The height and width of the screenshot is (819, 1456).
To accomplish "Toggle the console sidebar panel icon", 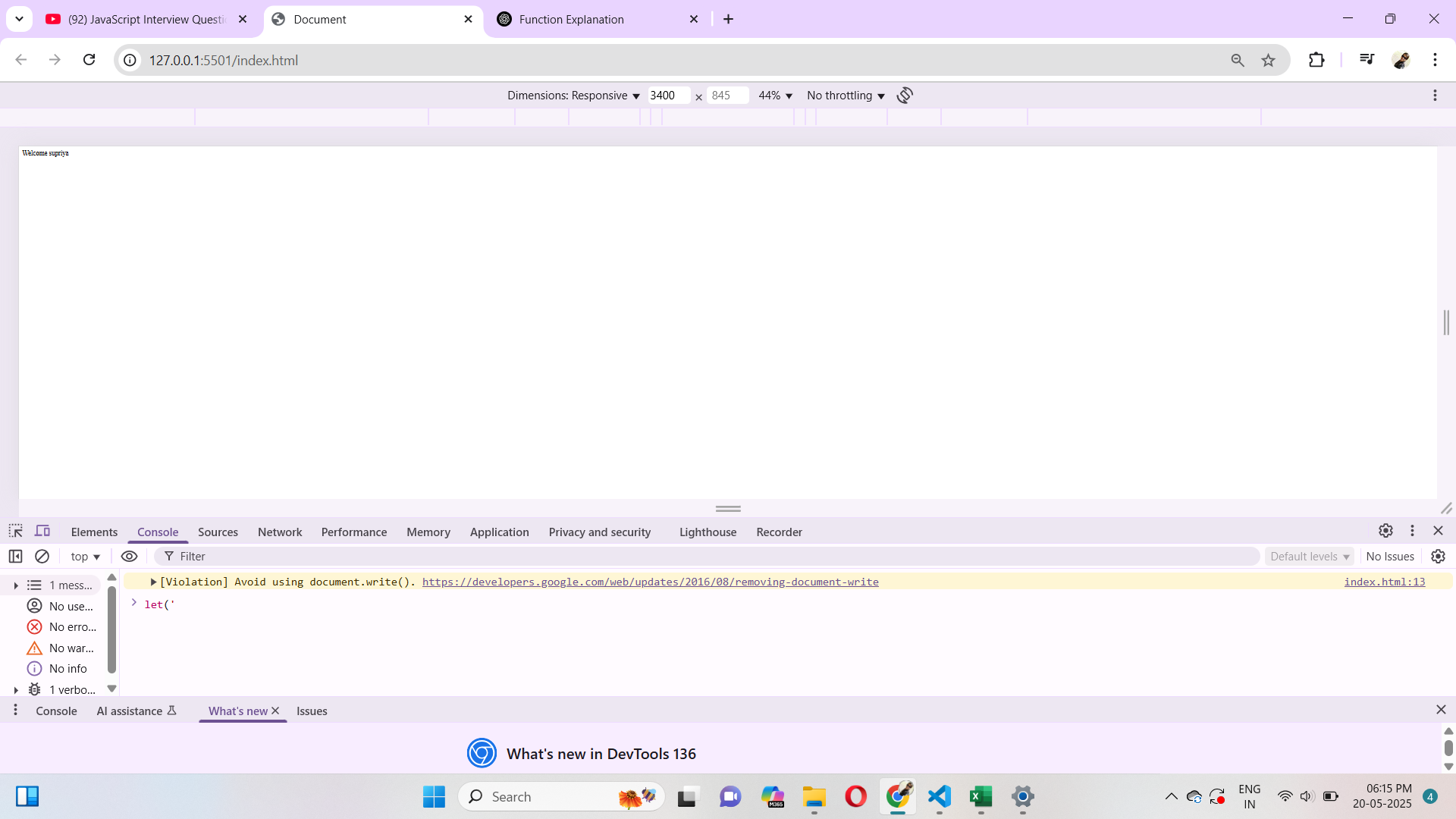I will [16, 556].
